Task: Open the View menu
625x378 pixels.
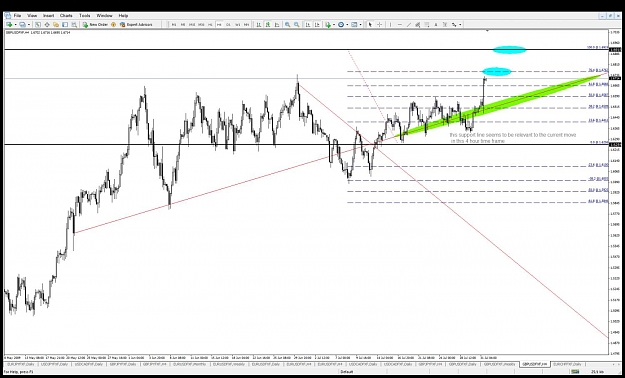Action: click(32, 16)
